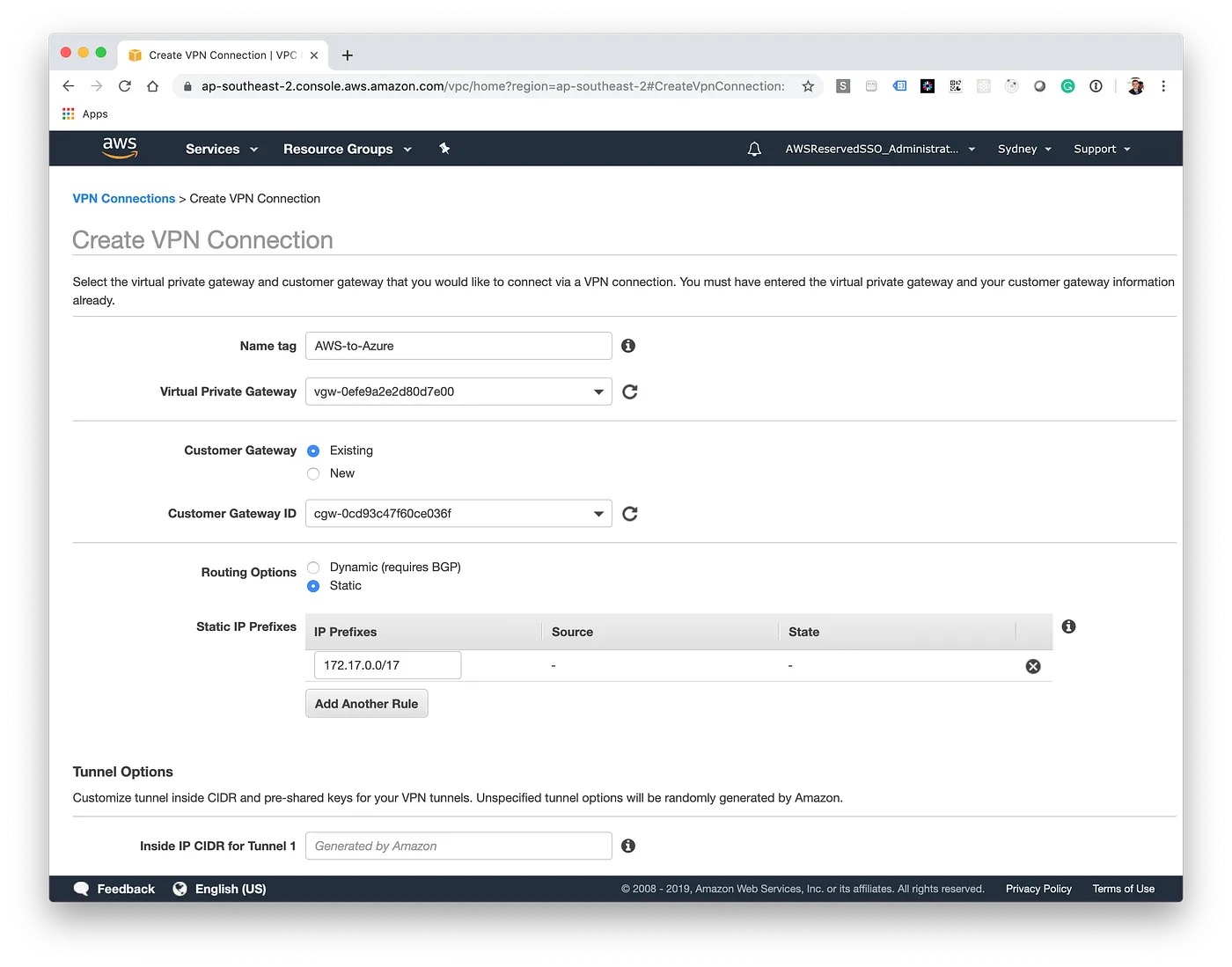Open the notifications bell icon
The width and height of the screenshot is (1232, 967).
[x=754, y=149]
